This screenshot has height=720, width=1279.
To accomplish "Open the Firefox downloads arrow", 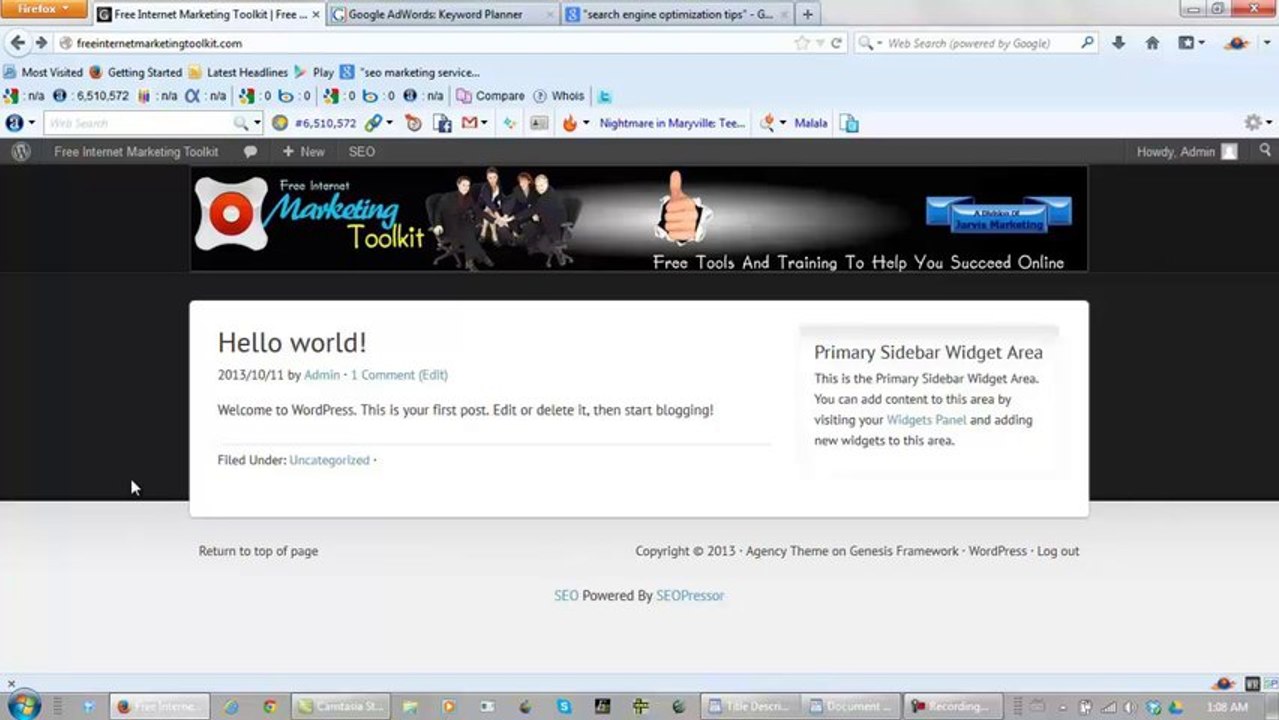I will click(x=1118, y=43).
